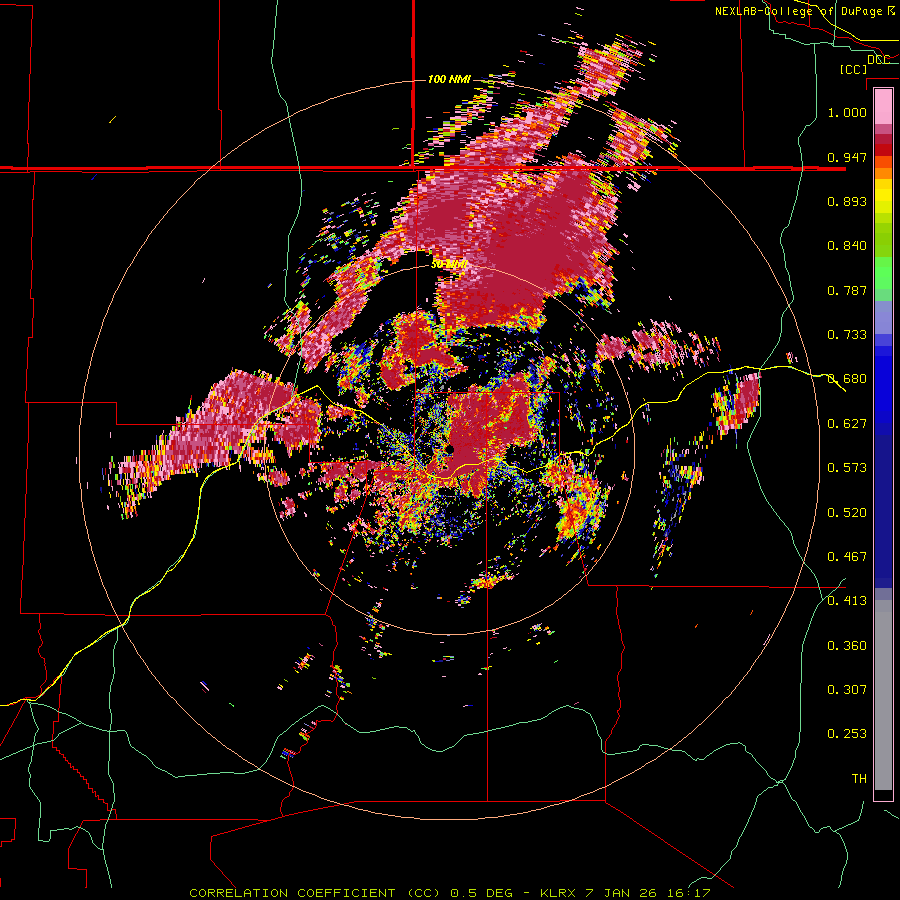Click the TH threshold label
The height and width of the screenshot is (900, 900).
tap(859, 779)
